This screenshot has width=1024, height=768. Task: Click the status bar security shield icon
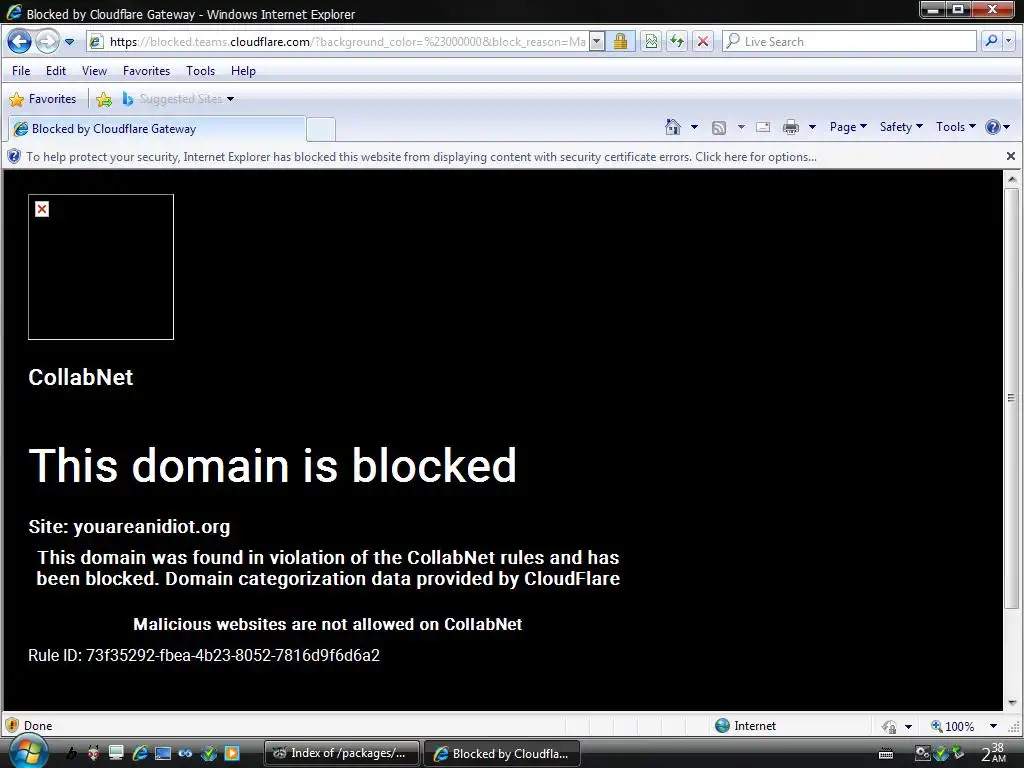pos(12,726)
